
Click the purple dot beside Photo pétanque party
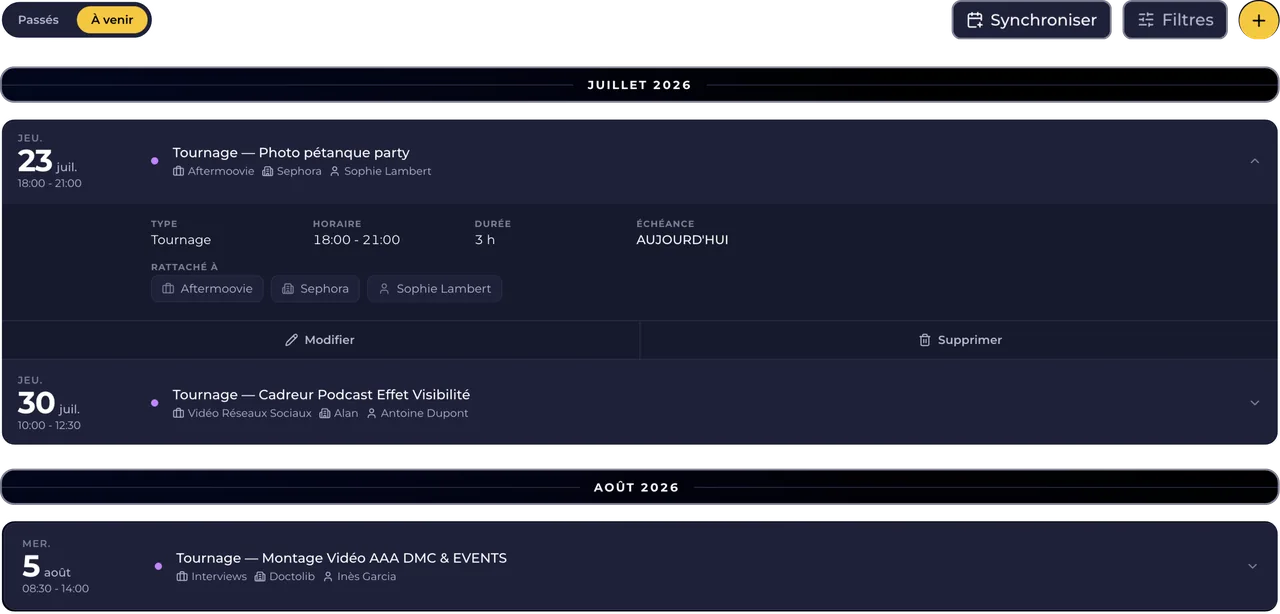(154, 160)
